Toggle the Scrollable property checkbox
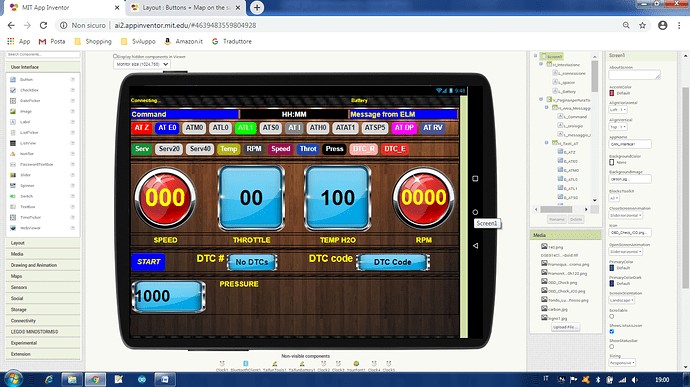Image resolution: width=690 pixels, height=387 pixels. pos(612,317)
